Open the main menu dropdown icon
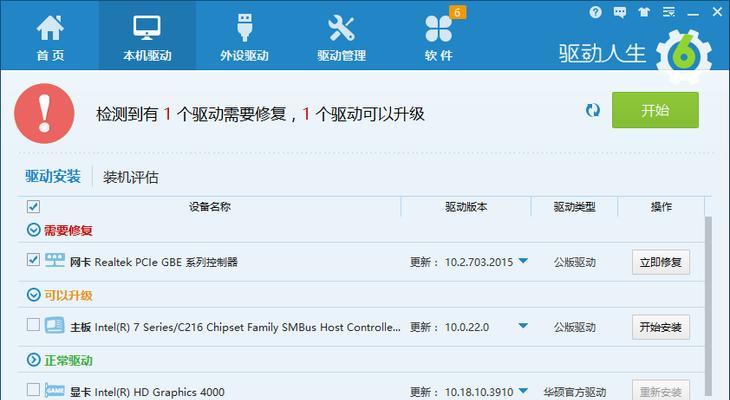The height and width of the screenshot is (400, 730). pyautogui.click(x=669, y=13)
